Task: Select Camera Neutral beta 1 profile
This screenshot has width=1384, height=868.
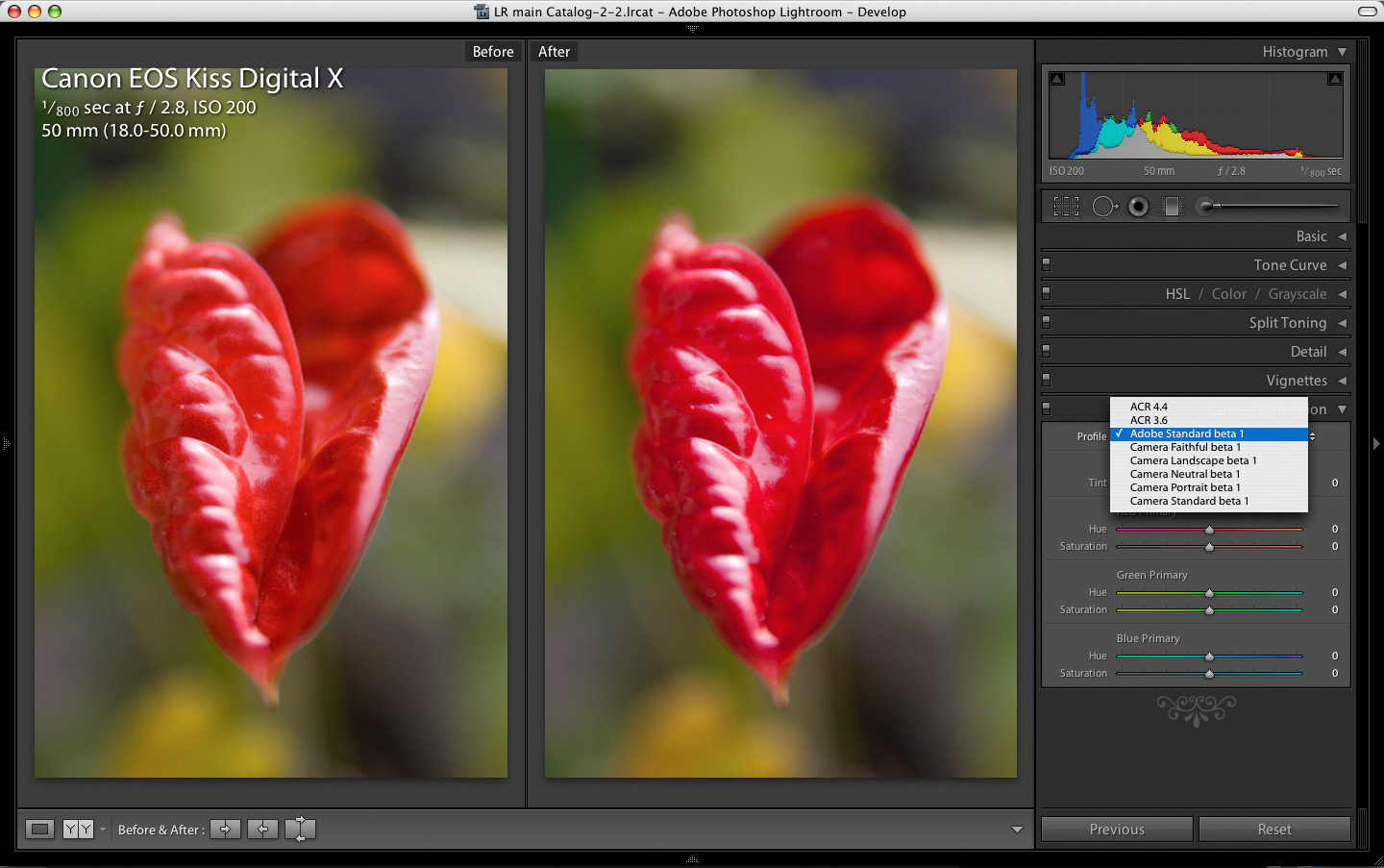Action: (x=1209, y=474)
